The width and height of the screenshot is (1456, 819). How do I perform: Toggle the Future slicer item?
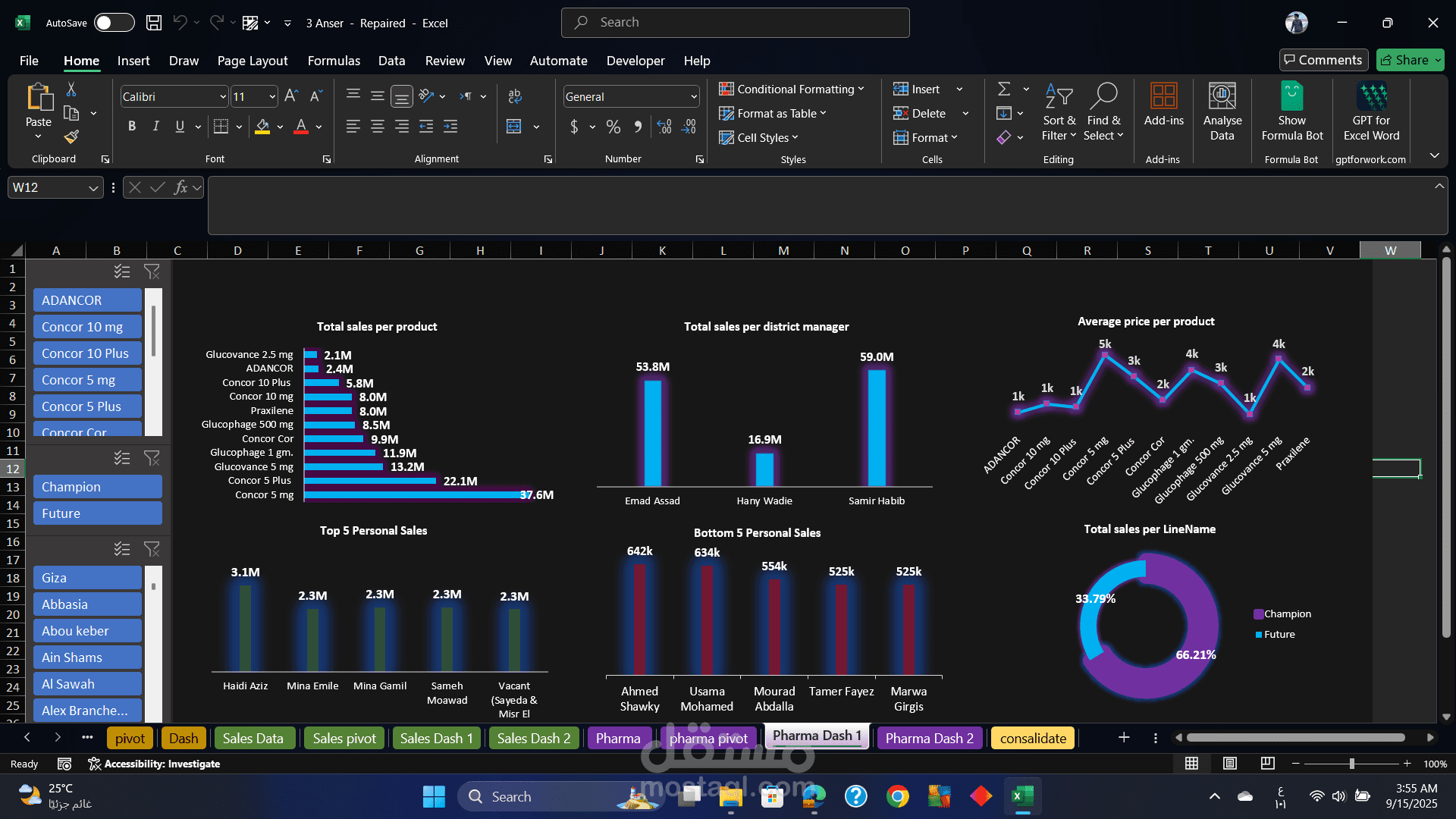(x=98, y=513)
